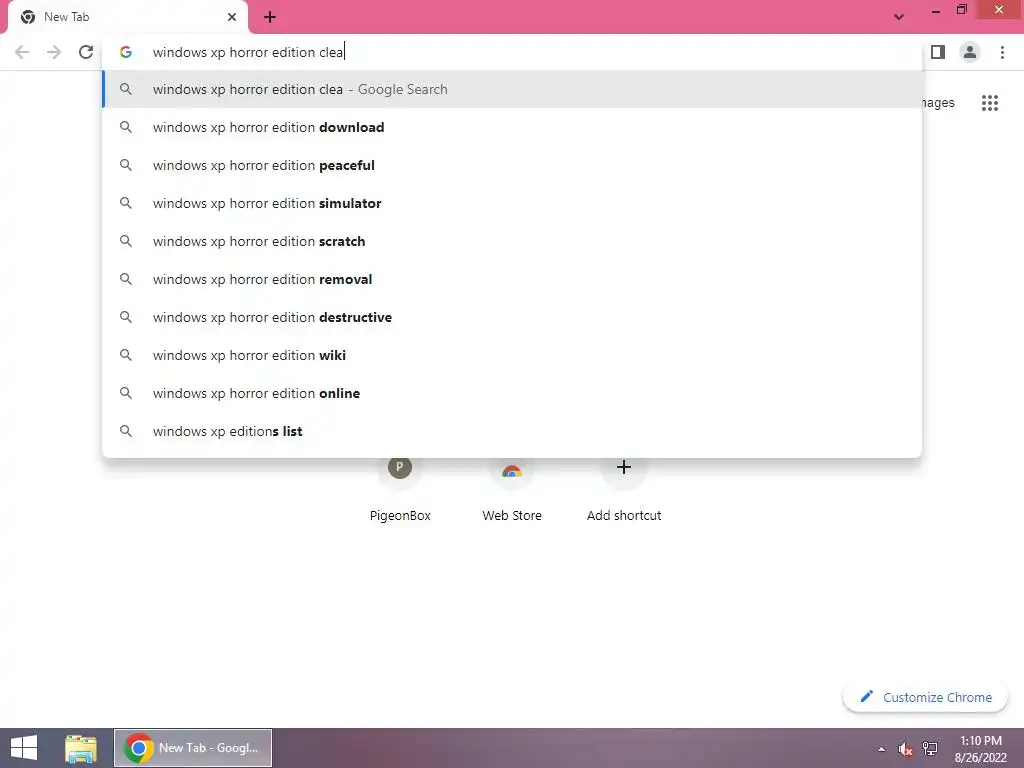Open the Chrome three-dot menu

click(x=1002, y=52)
